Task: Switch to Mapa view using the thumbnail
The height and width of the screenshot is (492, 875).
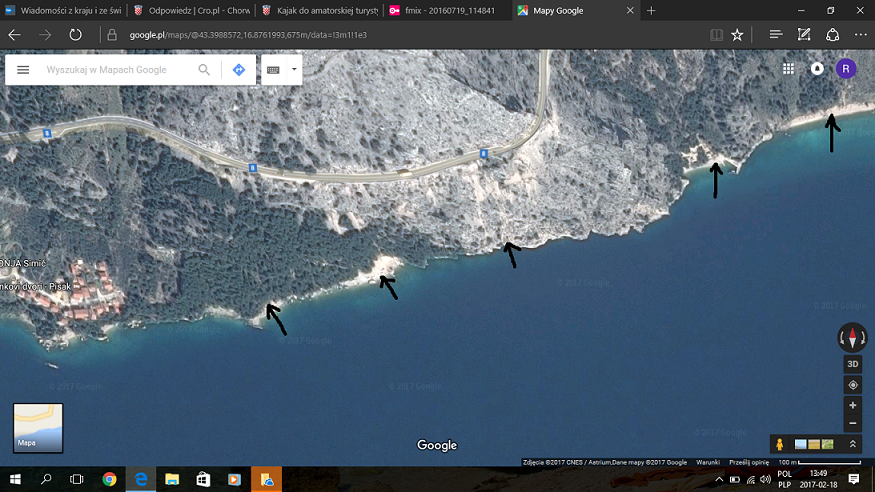Action: pos(38,428)
